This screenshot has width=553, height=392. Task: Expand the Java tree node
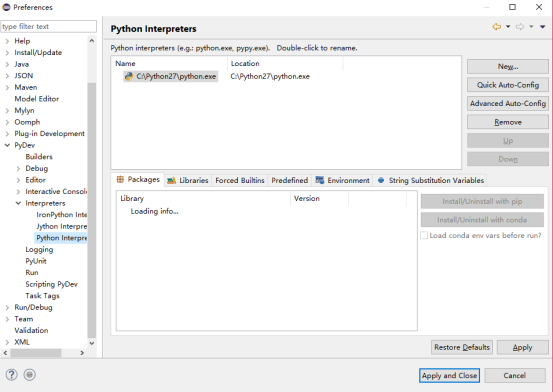point(7,65)
